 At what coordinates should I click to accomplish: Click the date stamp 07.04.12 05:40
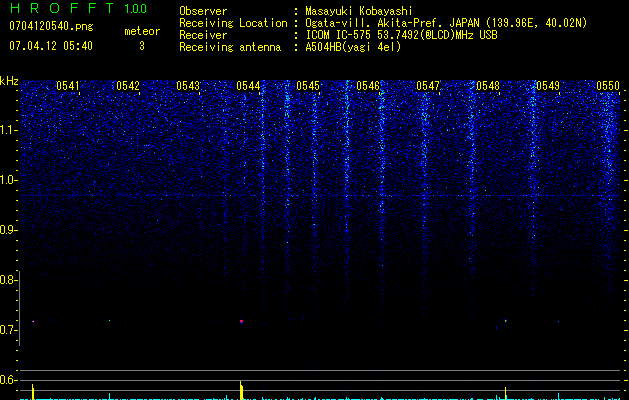(x=50, y=46)
